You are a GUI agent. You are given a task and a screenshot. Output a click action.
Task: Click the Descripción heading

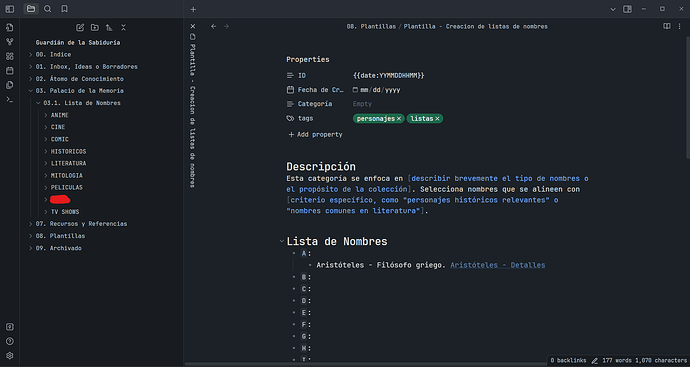pyautogui.click(x=321, y=167)
